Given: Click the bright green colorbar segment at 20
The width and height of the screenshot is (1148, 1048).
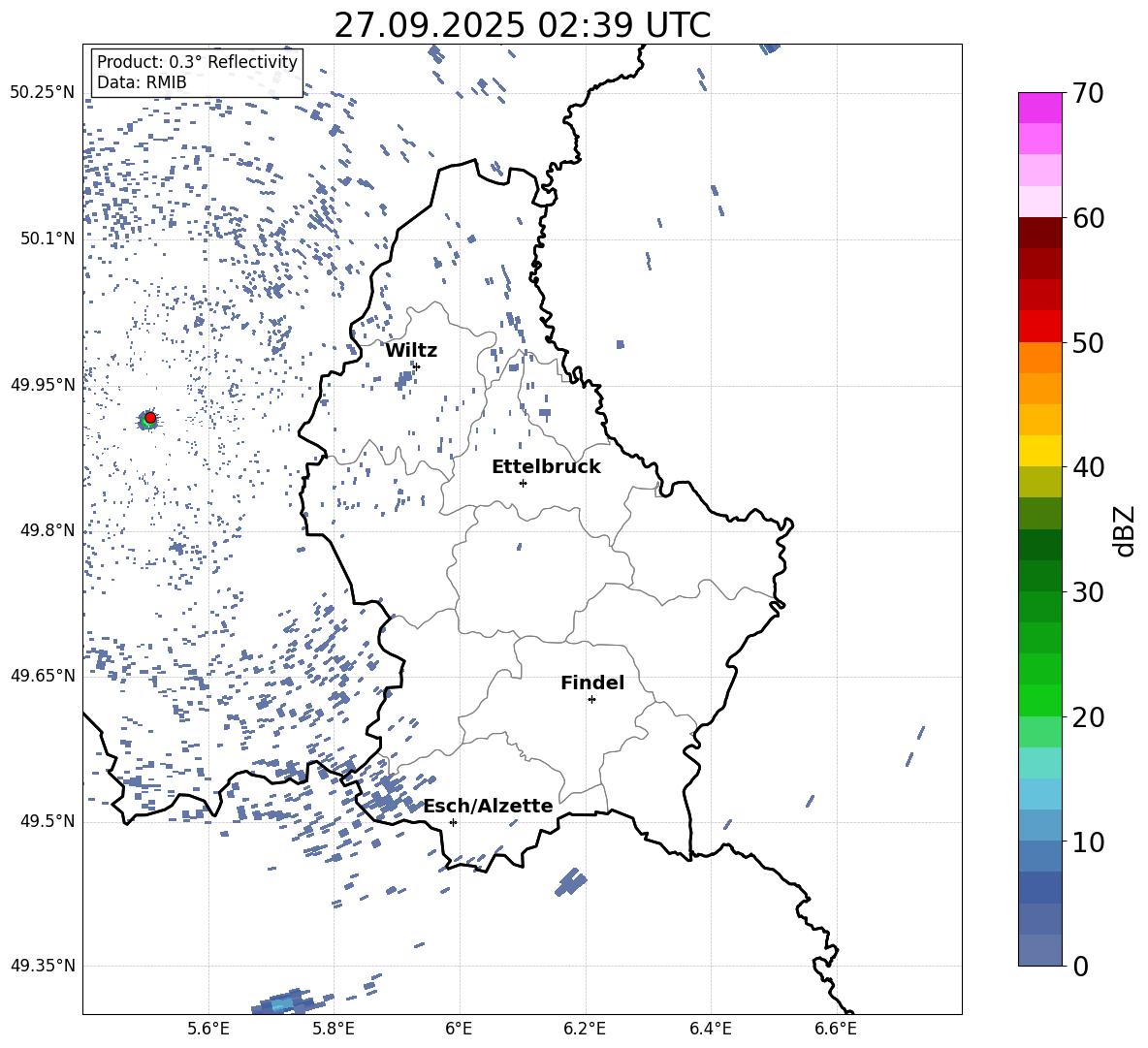Looking at the screenshot, I should [x=1040, y=700].
